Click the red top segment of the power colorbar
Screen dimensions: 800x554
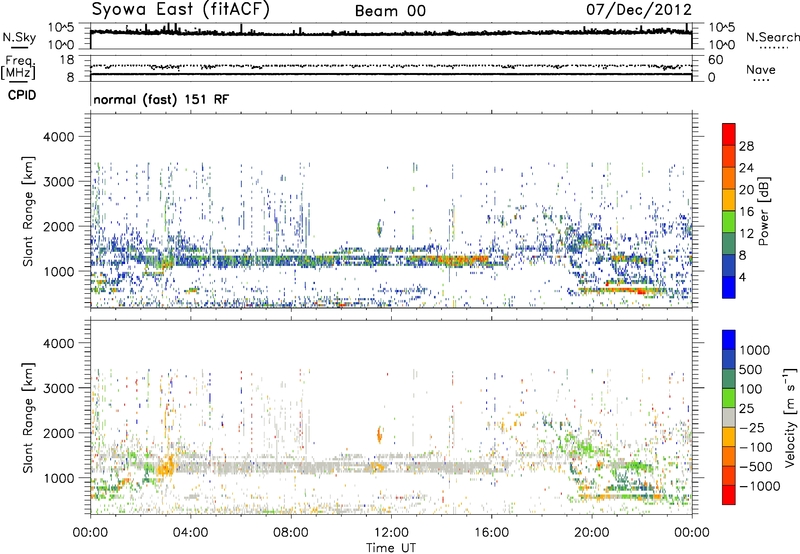[x=729, y=134]
